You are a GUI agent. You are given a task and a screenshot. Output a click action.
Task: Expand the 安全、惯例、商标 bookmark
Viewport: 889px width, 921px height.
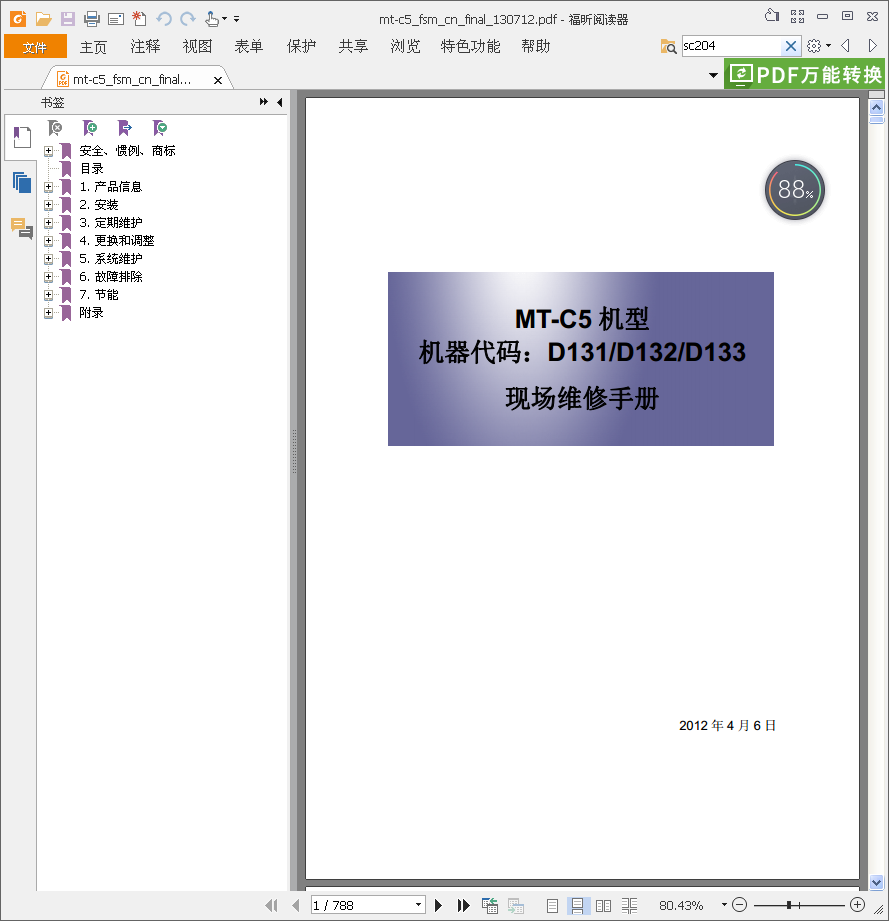[x=48, y=151]
